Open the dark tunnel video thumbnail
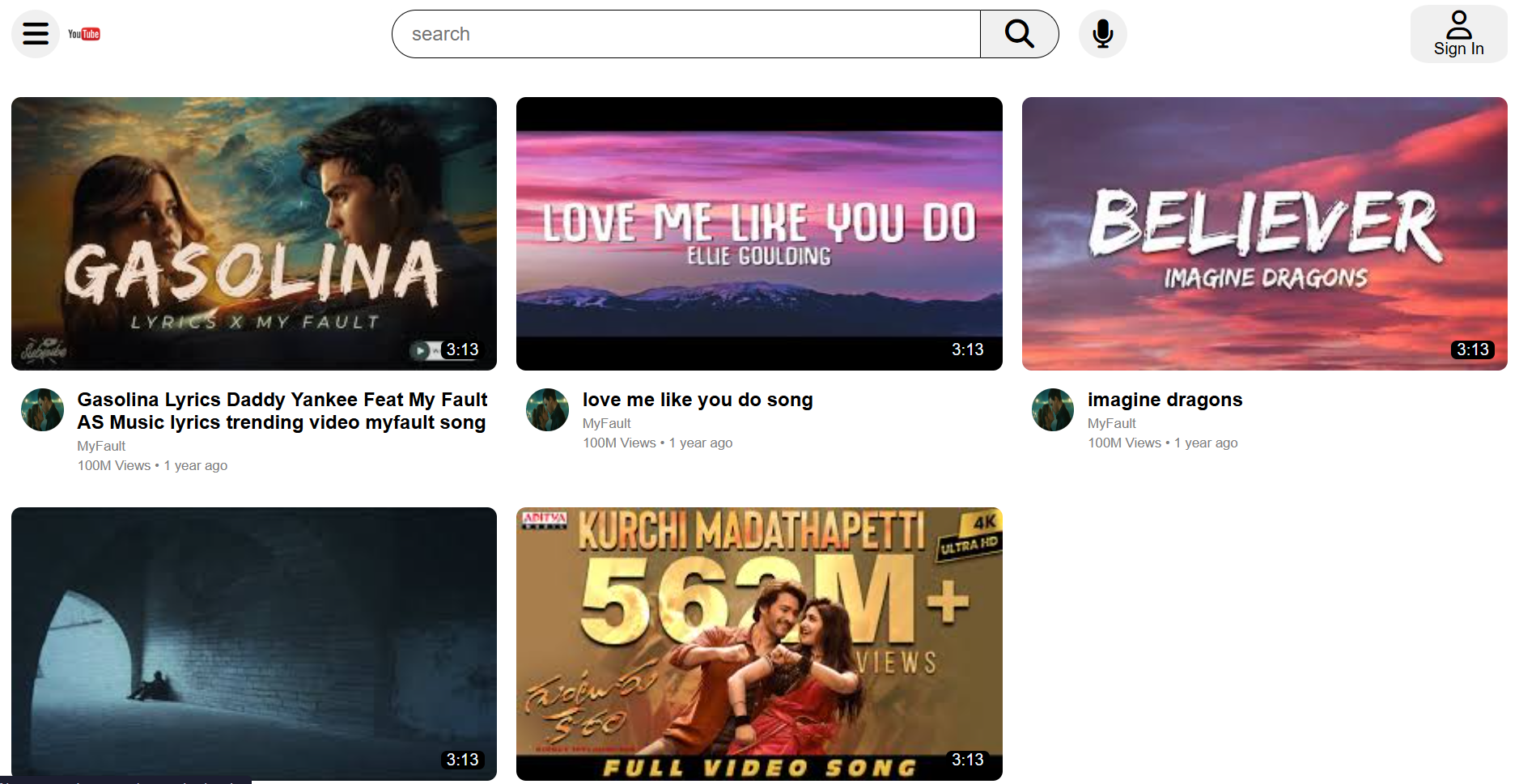 click(254, 644)
